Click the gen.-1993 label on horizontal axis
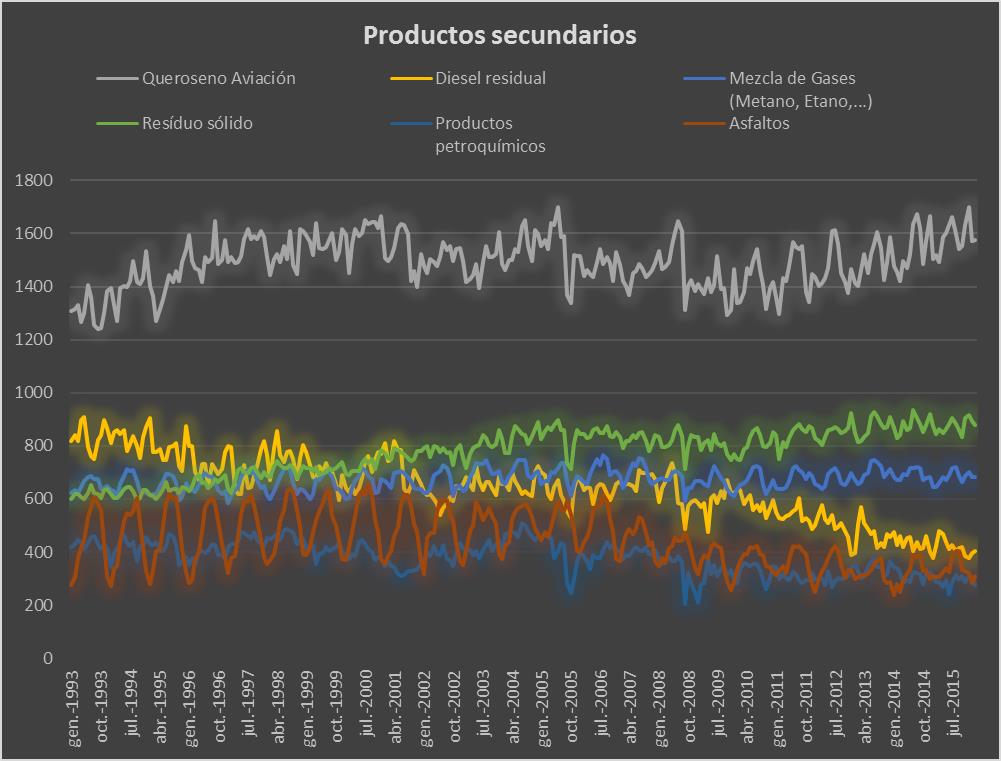The width and height of the screenshot is (1001, 761). click(73, 708)
